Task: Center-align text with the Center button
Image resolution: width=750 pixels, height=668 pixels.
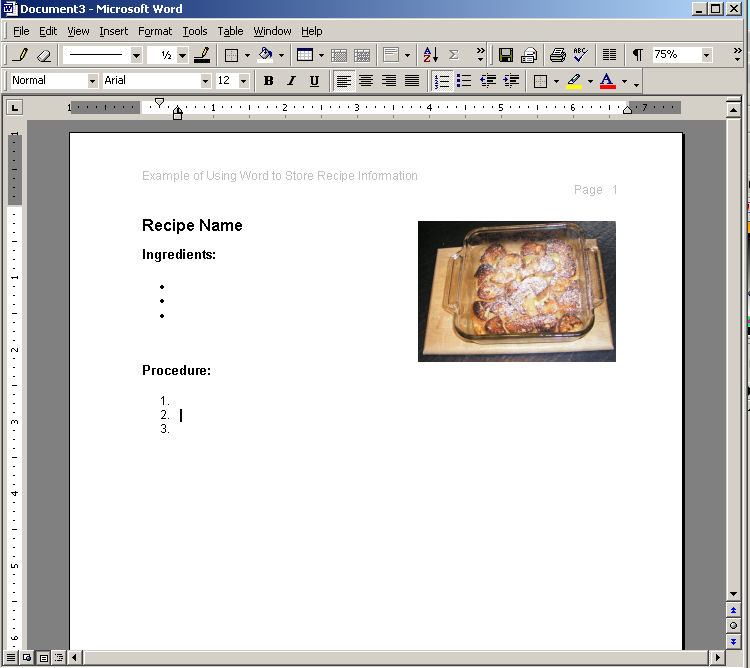Action: point(366,81)
